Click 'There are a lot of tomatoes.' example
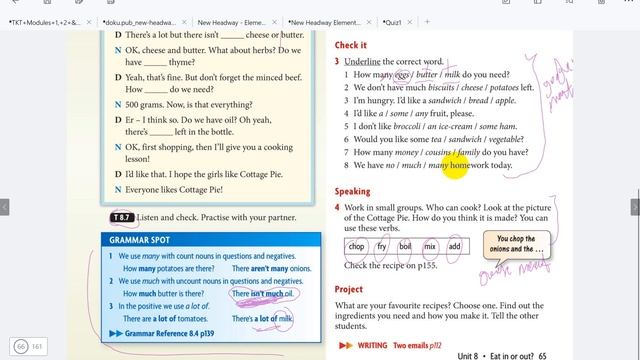 pyautogui.click(x=165, y=318)
